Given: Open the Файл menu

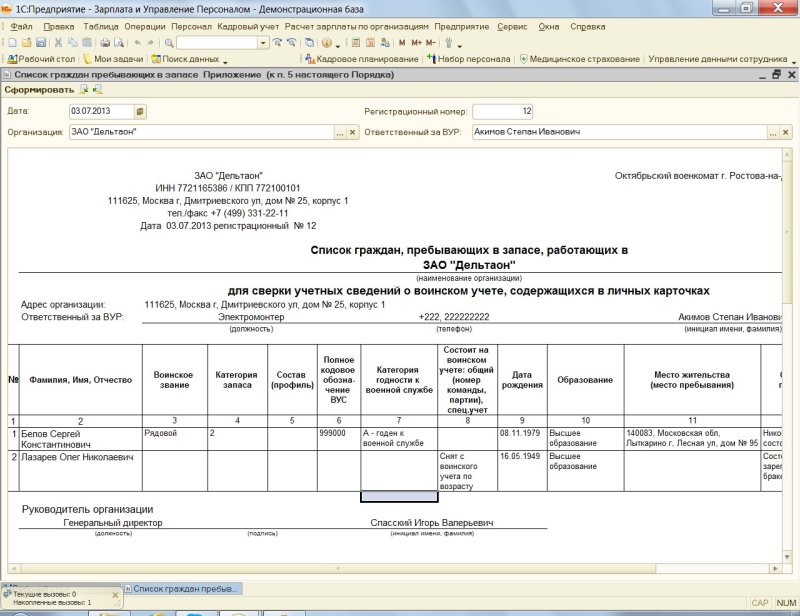Looking at the screenshot, I should click(21, 27).
